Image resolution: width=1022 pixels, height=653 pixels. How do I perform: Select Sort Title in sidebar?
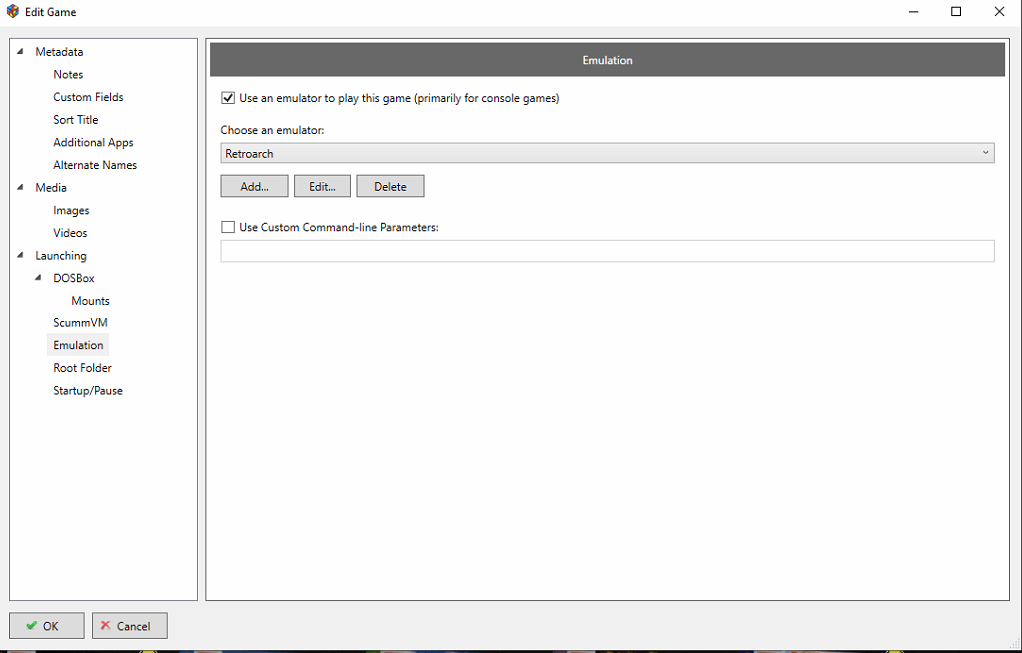tap(76, 120)
